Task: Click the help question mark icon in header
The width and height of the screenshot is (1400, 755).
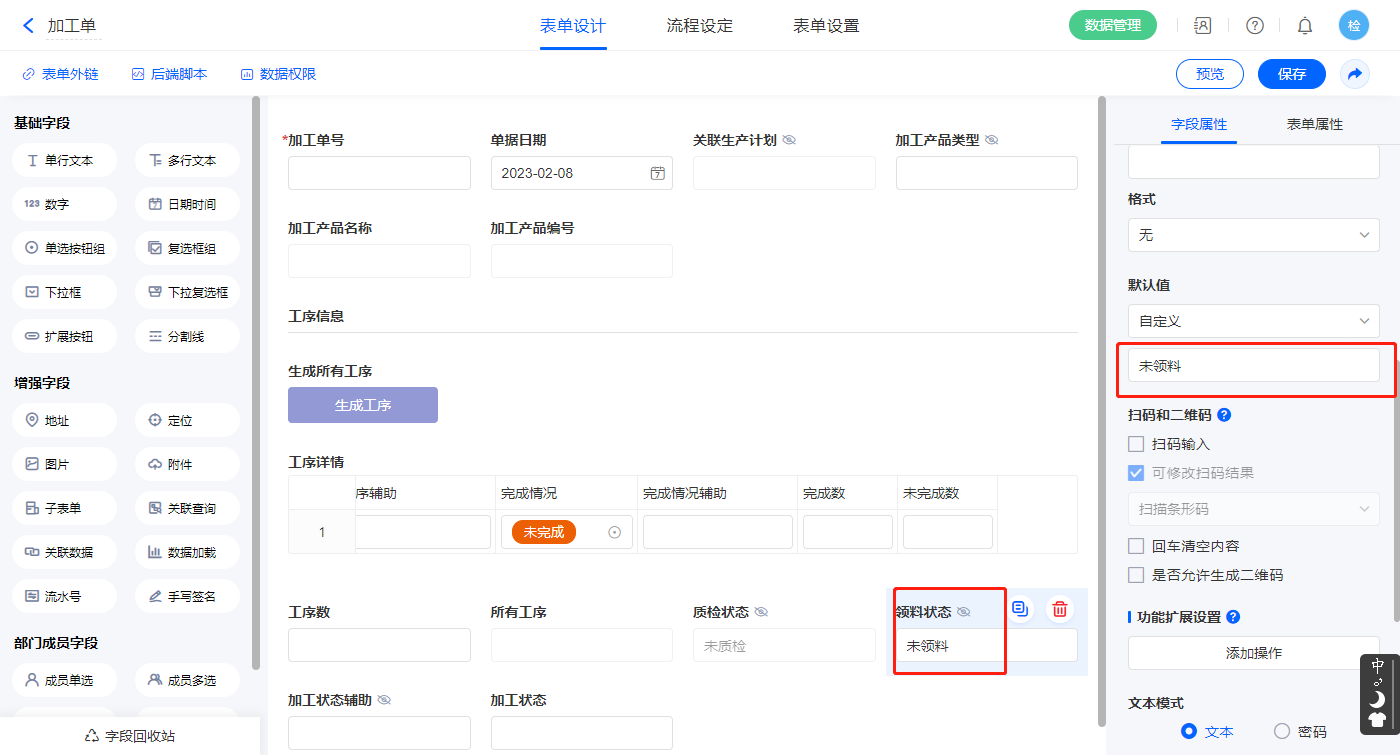Action: pos(1255,26)
